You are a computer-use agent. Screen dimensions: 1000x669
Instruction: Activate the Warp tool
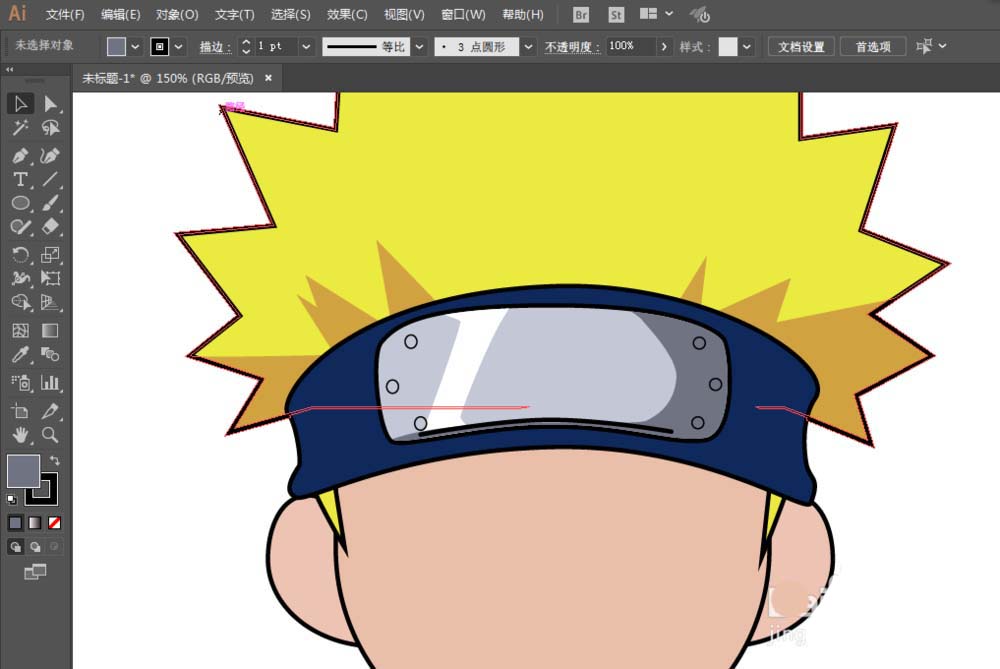[x=20, y=278]
